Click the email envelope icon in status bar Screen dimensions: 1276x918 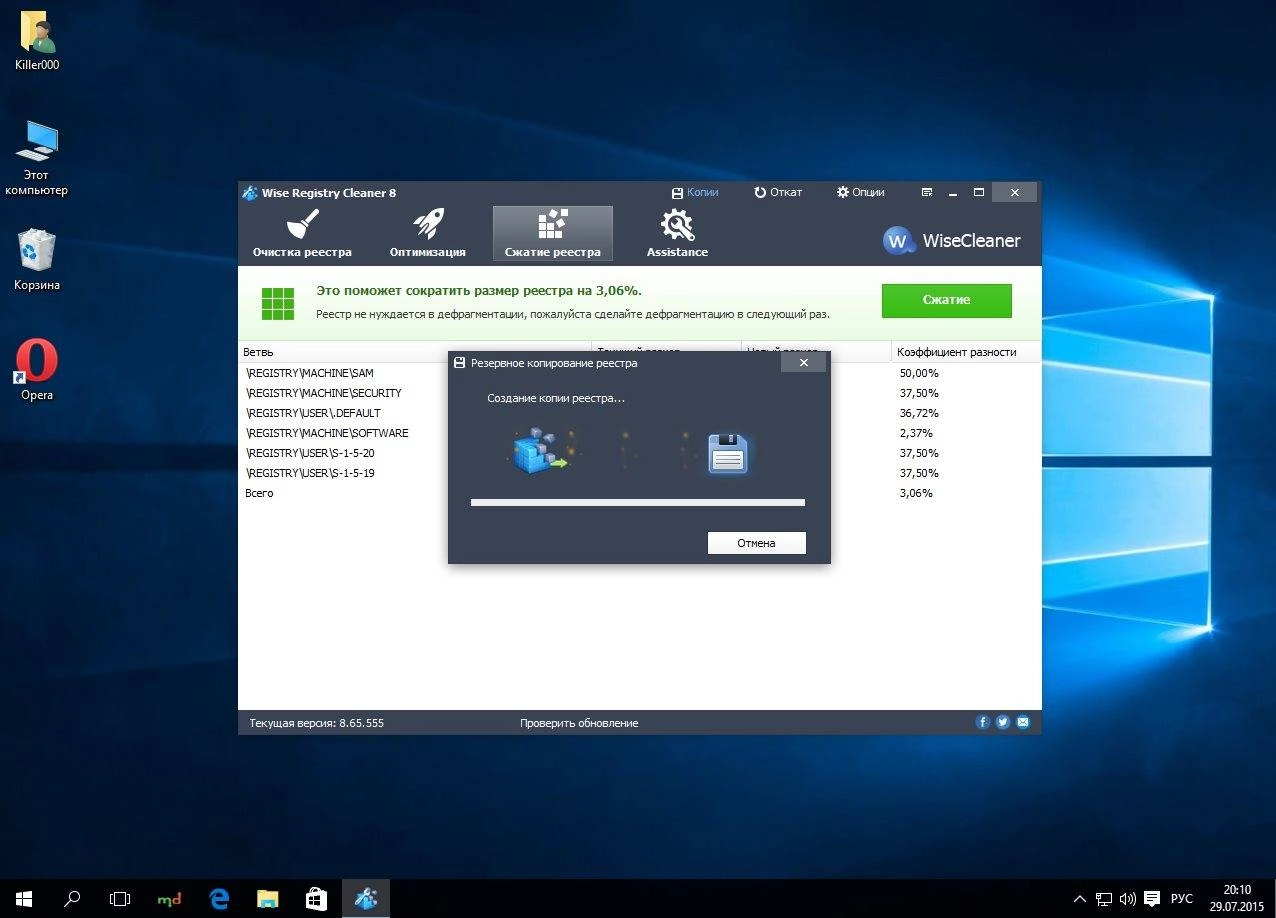(x=1023, y=722)
